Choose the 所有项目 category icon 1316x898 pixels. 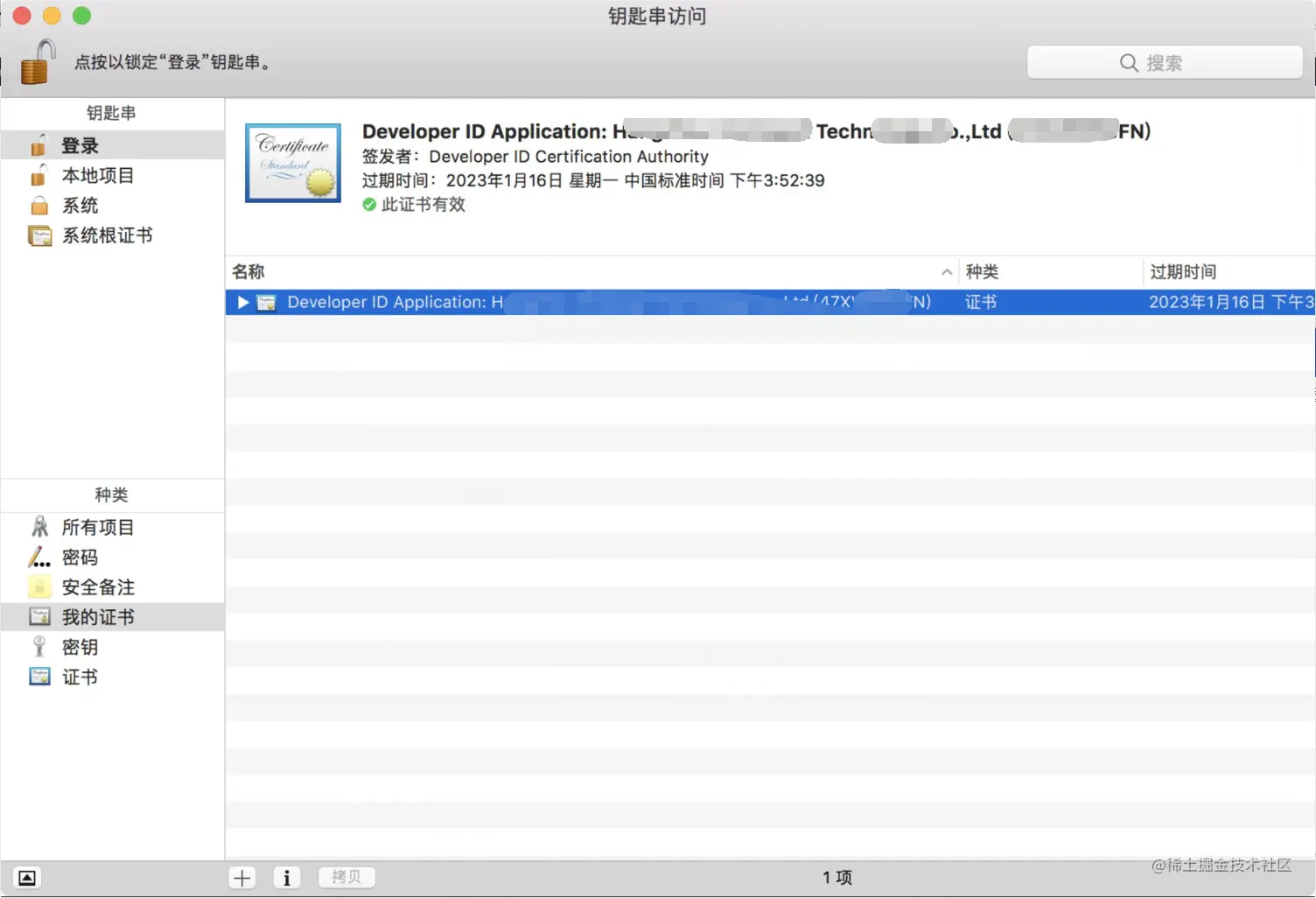click(40, 527)
